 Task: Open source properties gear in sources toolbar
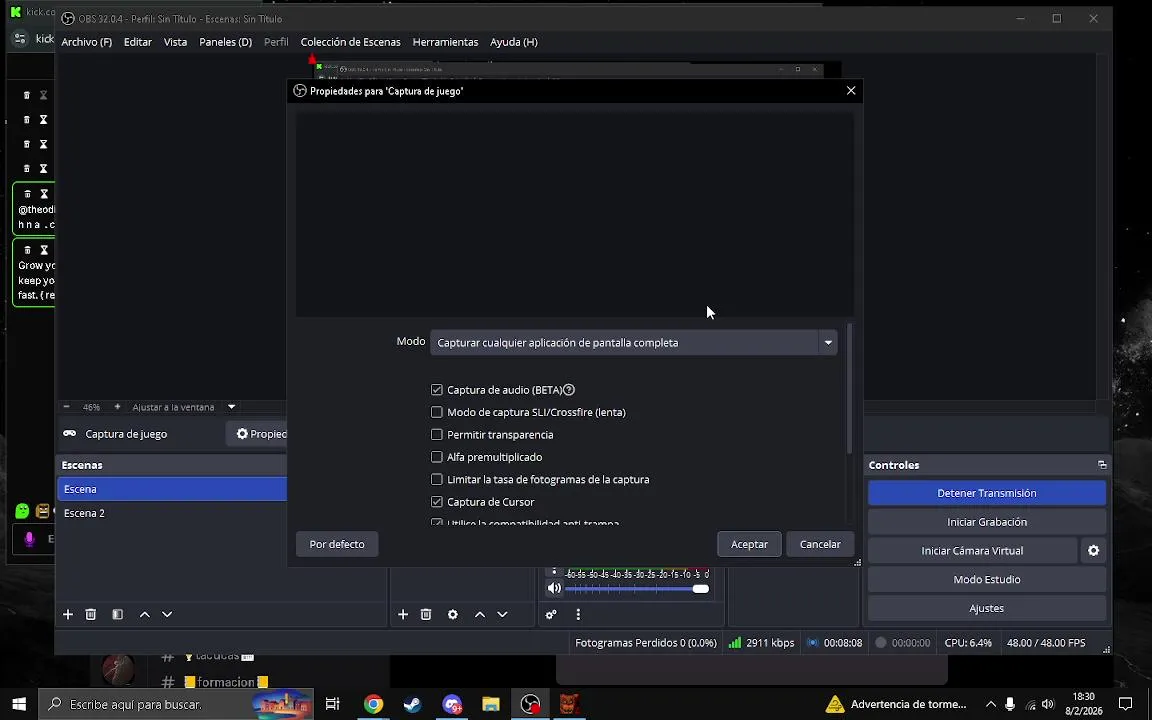[453, 614]
